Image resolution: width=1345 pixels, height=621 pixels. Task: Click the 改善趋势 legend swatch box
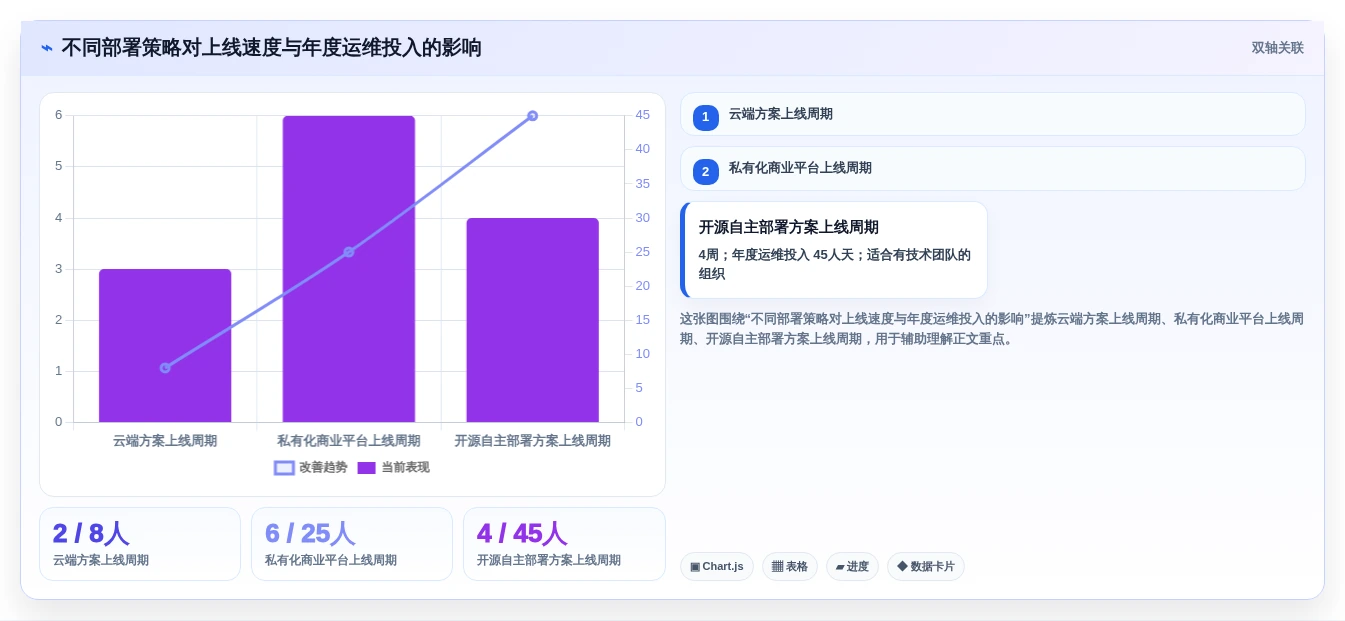click(284, 468)
